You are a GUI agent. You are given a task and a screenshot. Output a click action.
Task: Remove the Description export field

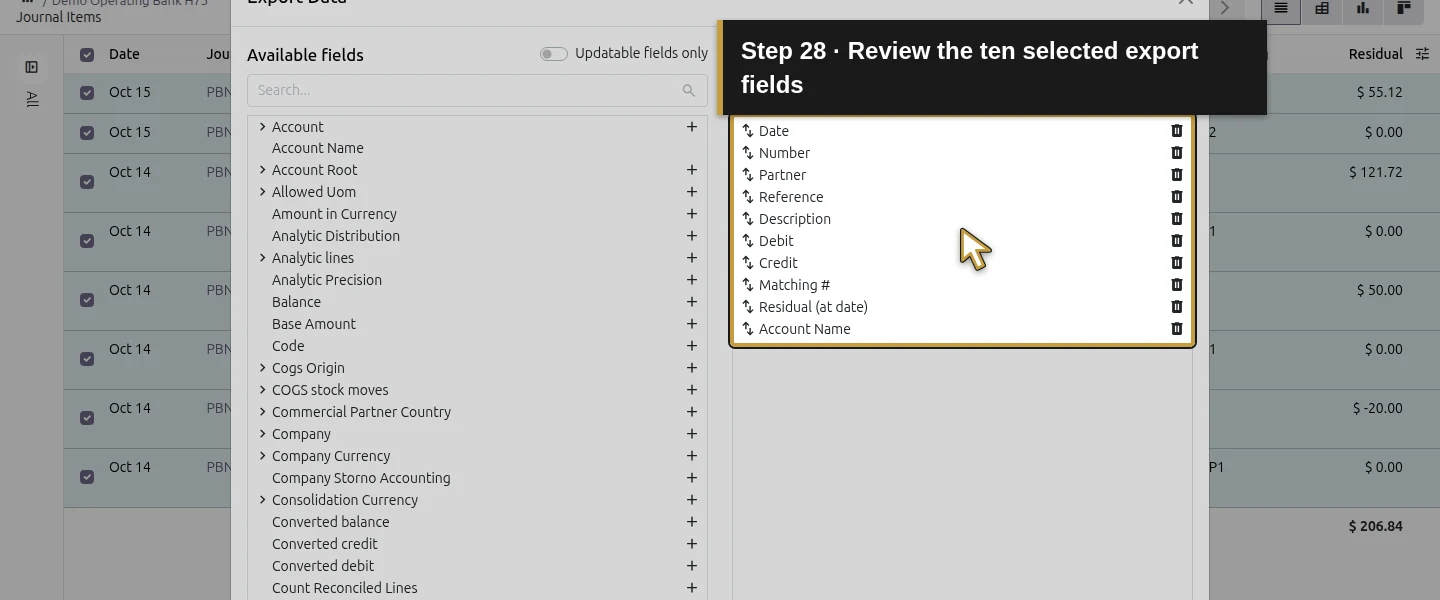[1177, 219]
